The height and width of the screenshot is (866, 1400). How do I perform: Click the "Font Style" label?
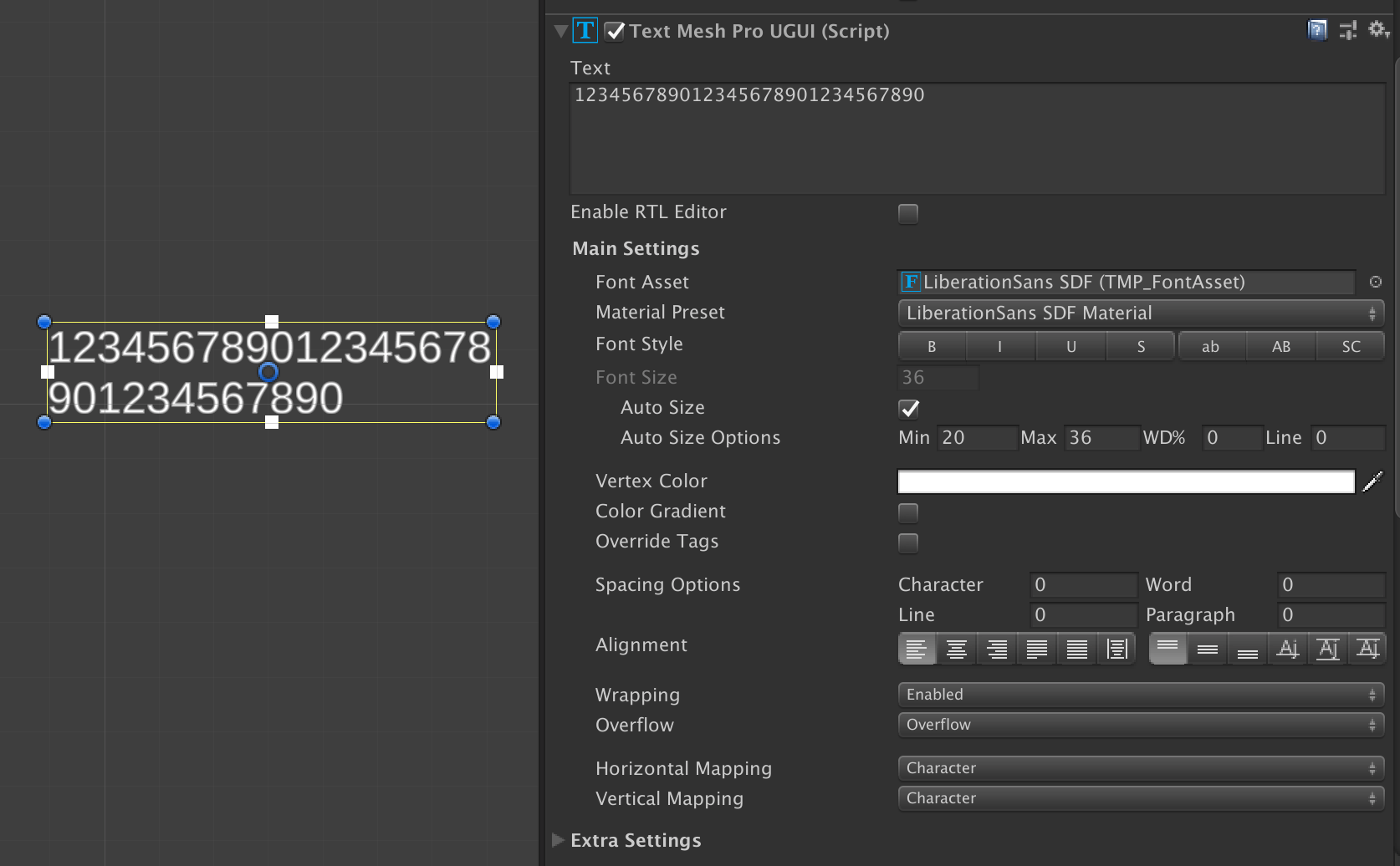[x=640, y=344]
